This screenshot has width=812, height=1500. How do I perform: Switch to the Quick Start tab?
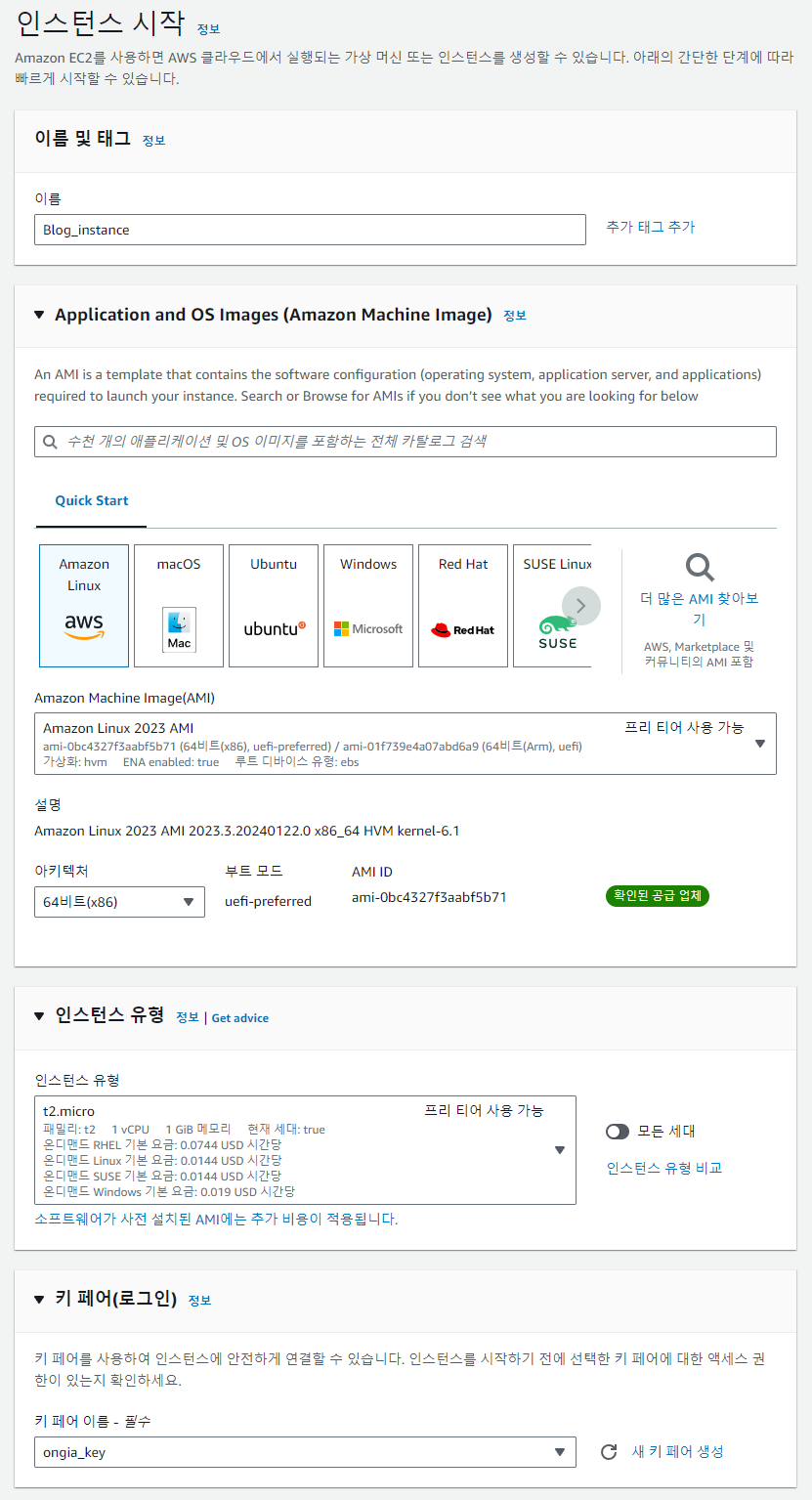click(x=92, y=500)
